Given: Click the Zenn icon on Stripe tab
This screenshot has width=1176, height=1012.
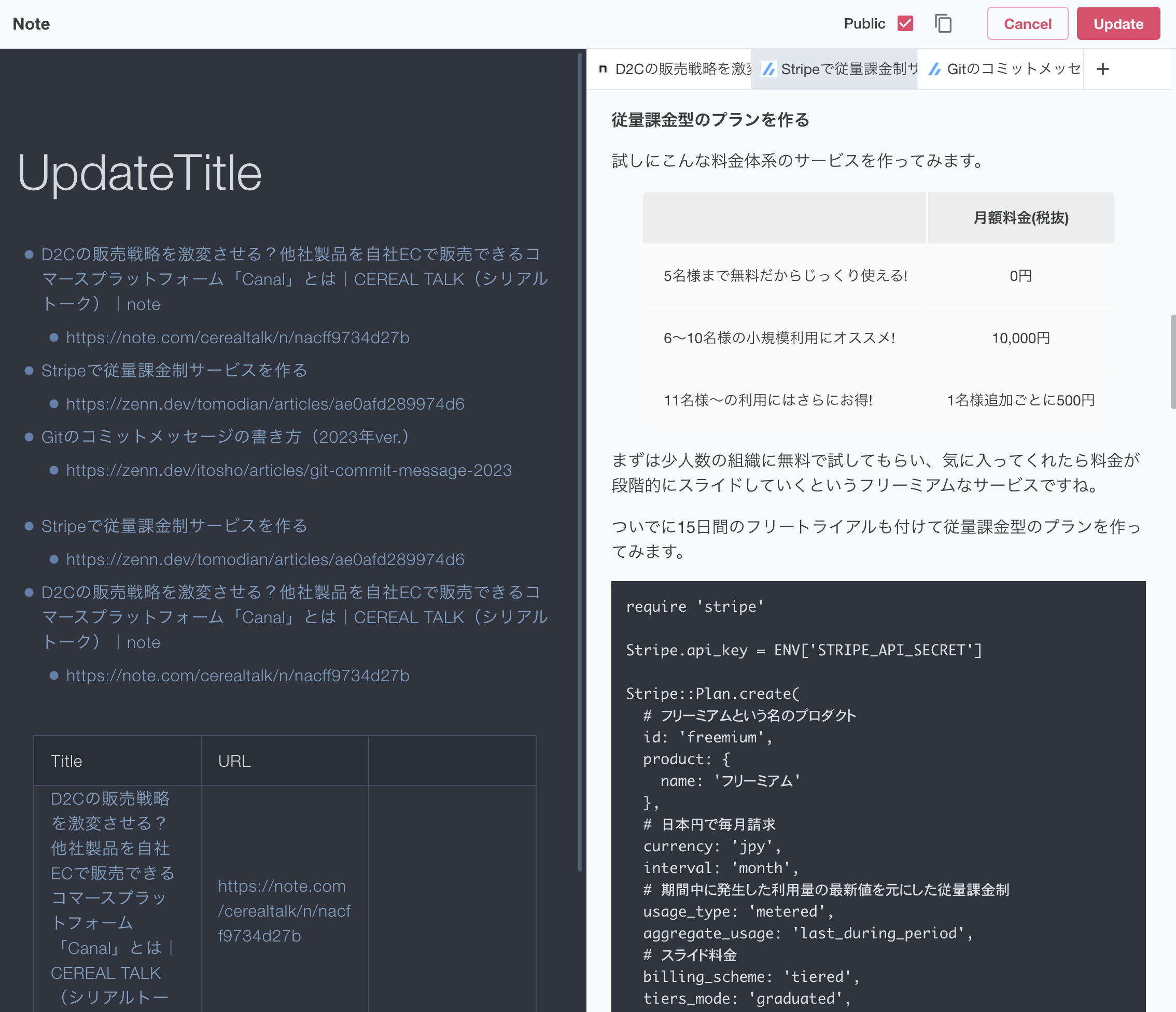Looking at the screenshot, I should pos(768,69).
